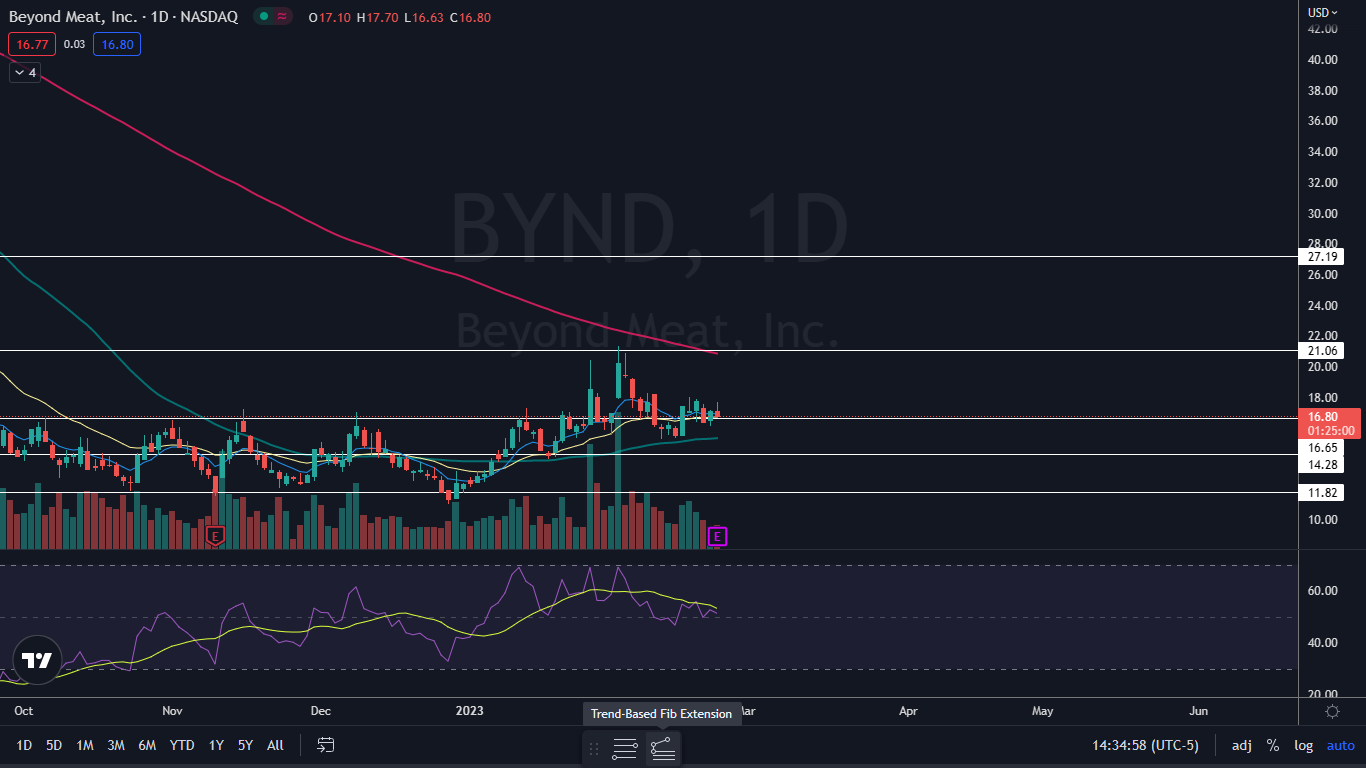Click the blue buy price button 16.80
The height and width of the screenshot is (768, 1366).
117,44
